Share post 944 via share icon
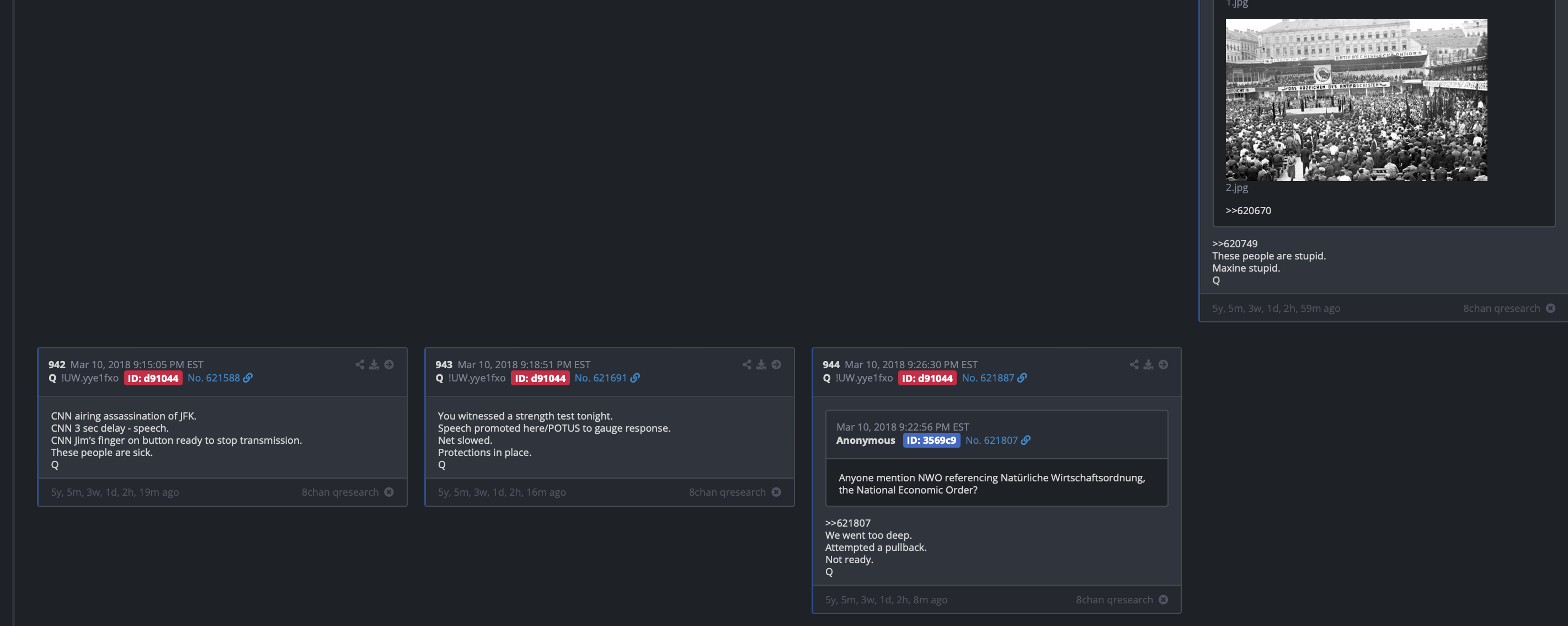1568x626 pixels. [1134, 364]
